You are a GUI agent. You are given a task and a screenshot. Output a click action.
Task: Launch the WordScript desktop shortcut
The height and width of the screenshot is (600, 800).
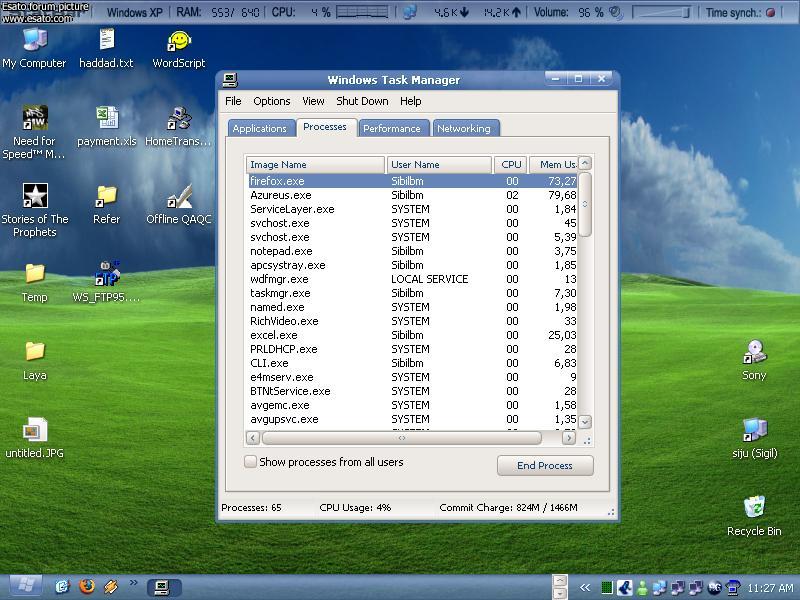pos(179,41)
